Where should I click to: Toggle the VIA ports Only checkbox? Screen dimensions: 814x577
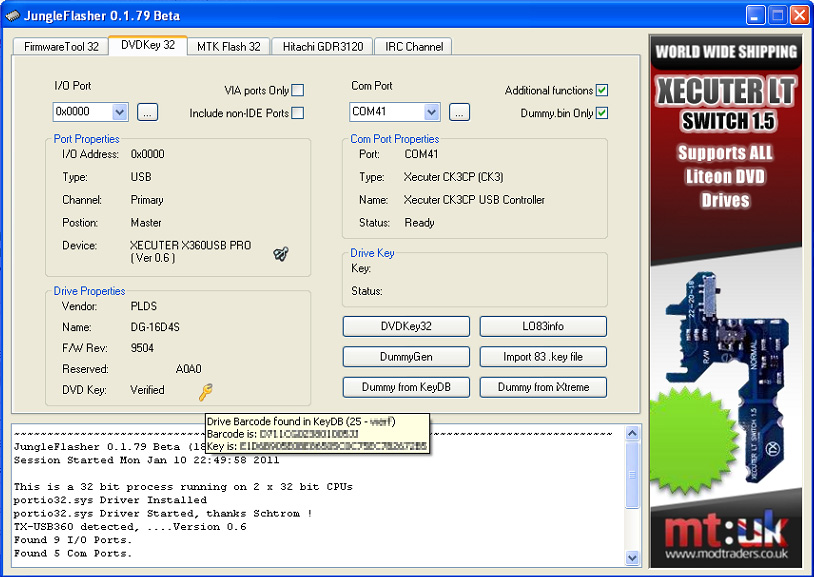coord(297,90)
